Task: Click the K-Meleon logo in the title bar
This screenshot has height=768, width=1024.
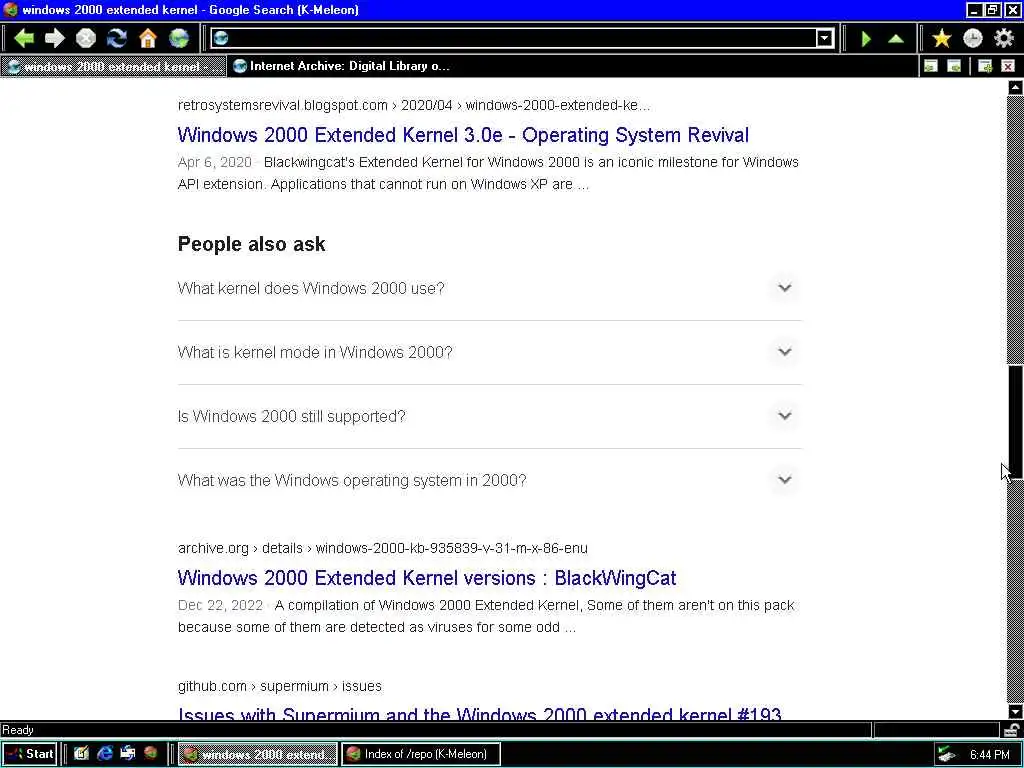Action: (10, 10)
